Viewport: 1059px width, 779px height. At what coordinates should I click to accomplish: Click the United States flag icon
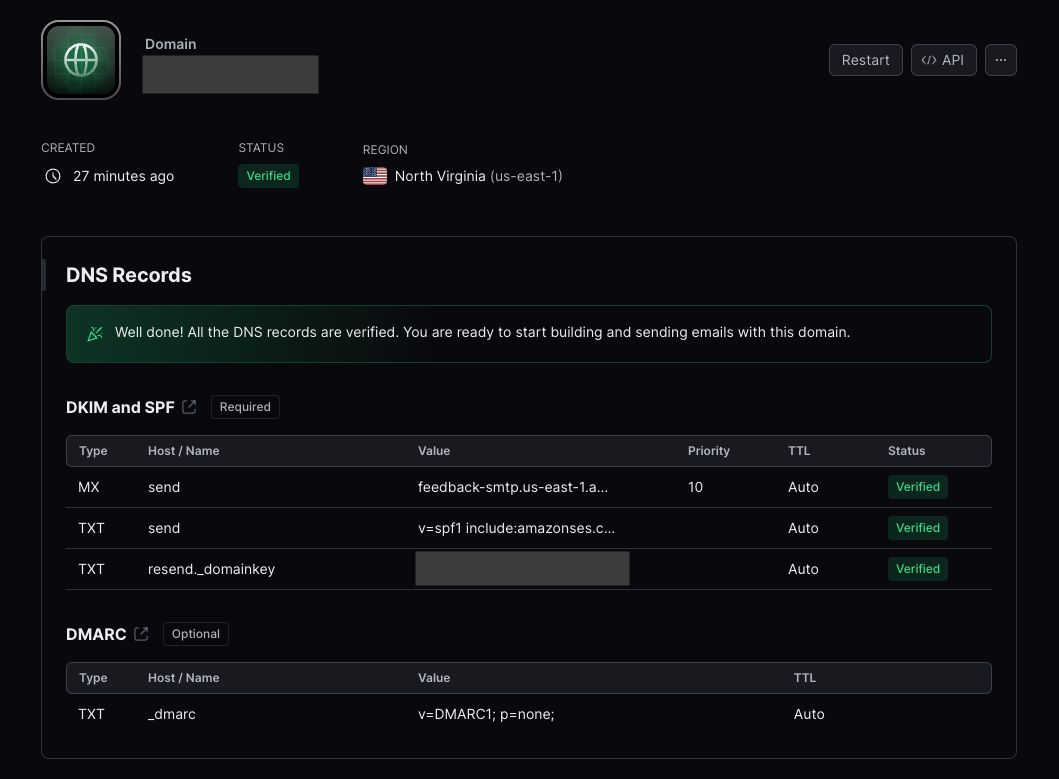[375, 176]
